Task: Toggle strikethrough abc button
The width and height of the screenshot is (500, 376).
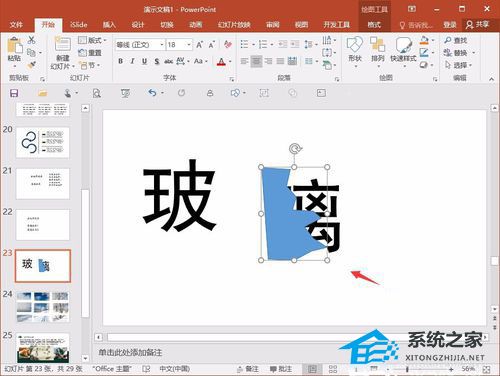Action: [x=169, y=61]
